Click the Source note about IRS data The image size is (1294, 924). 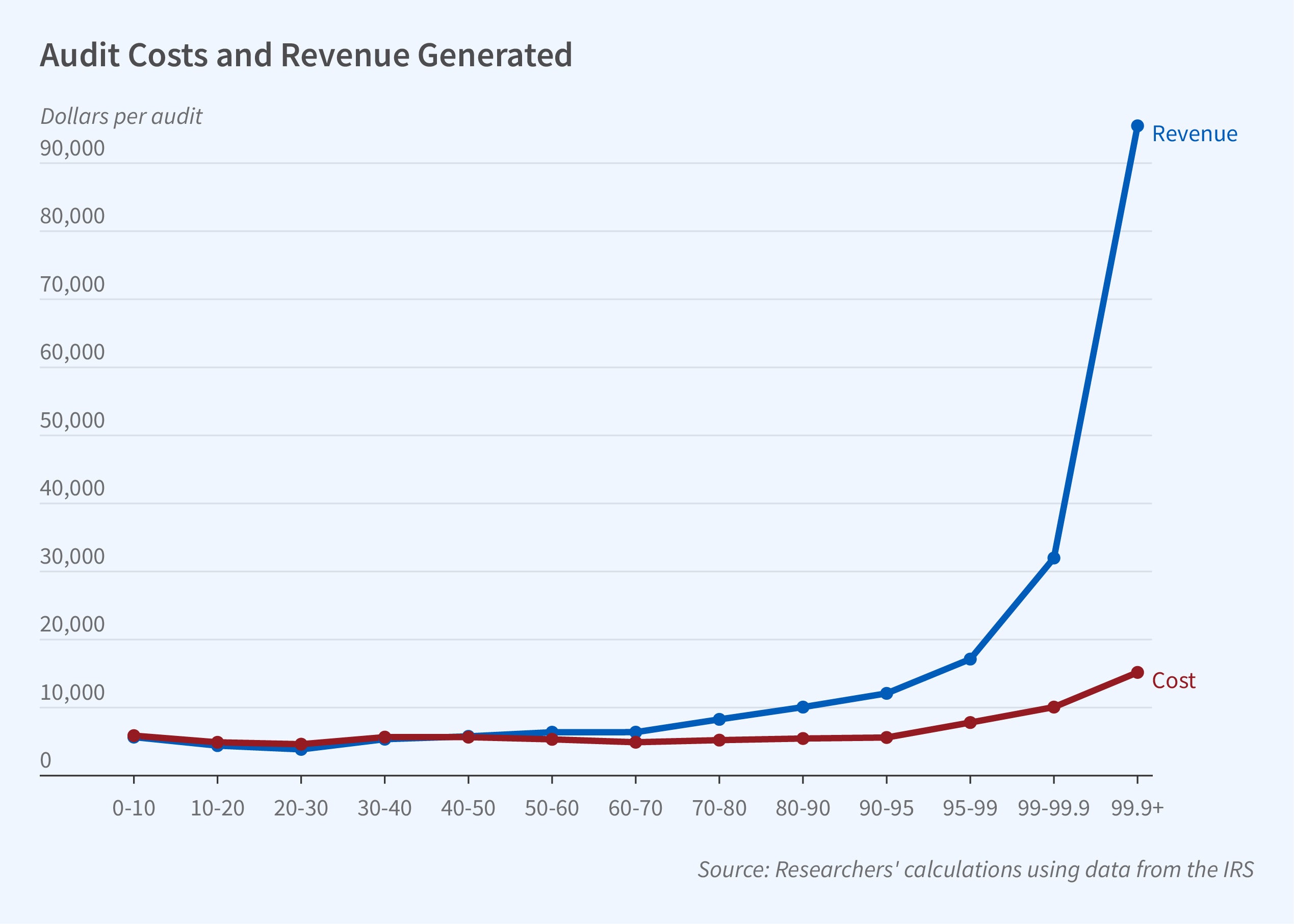(x=975, y=869)
